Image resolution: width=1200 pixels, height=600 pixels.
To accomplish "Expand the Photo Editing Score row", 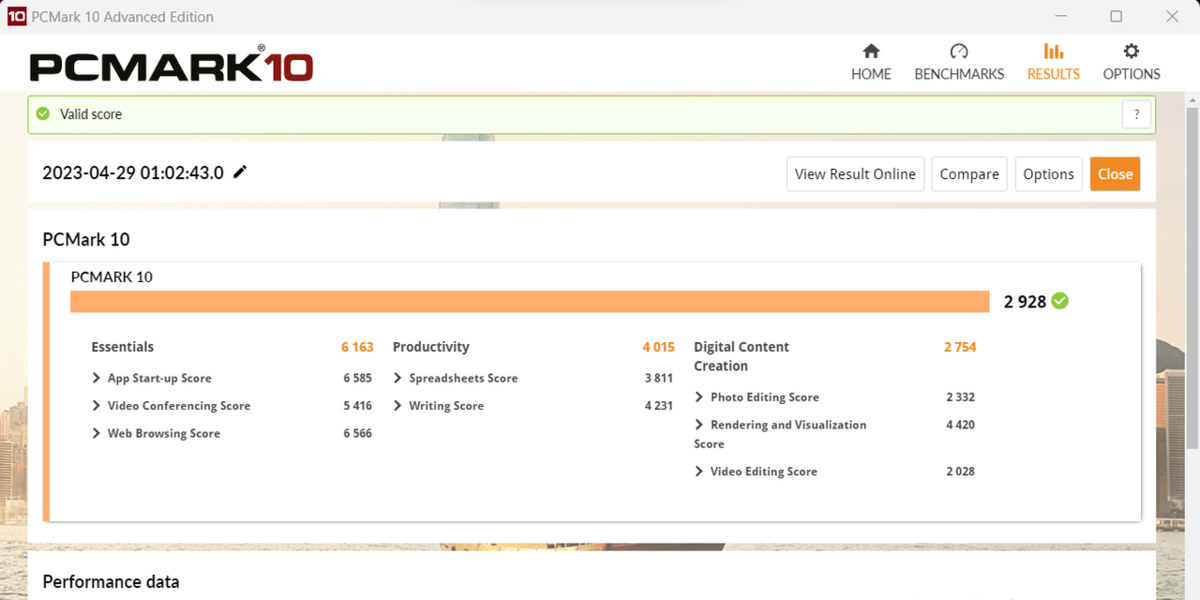I will pos(757,397).
